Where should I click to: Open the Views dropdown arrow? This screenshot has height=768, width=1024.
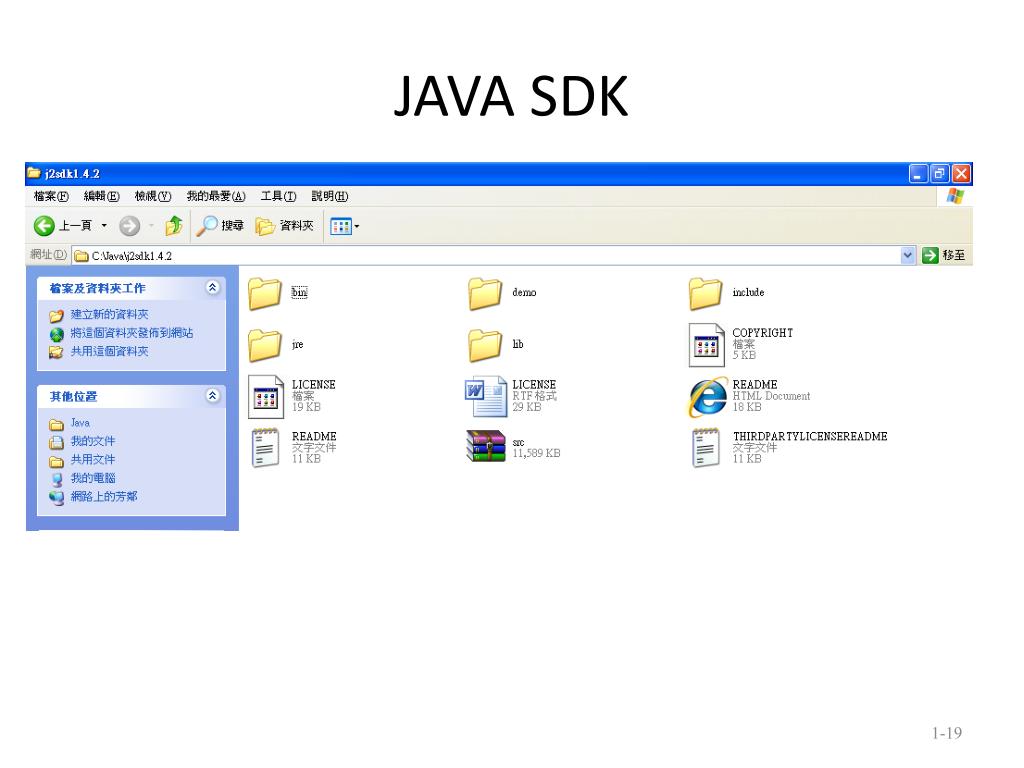[357, 227]
